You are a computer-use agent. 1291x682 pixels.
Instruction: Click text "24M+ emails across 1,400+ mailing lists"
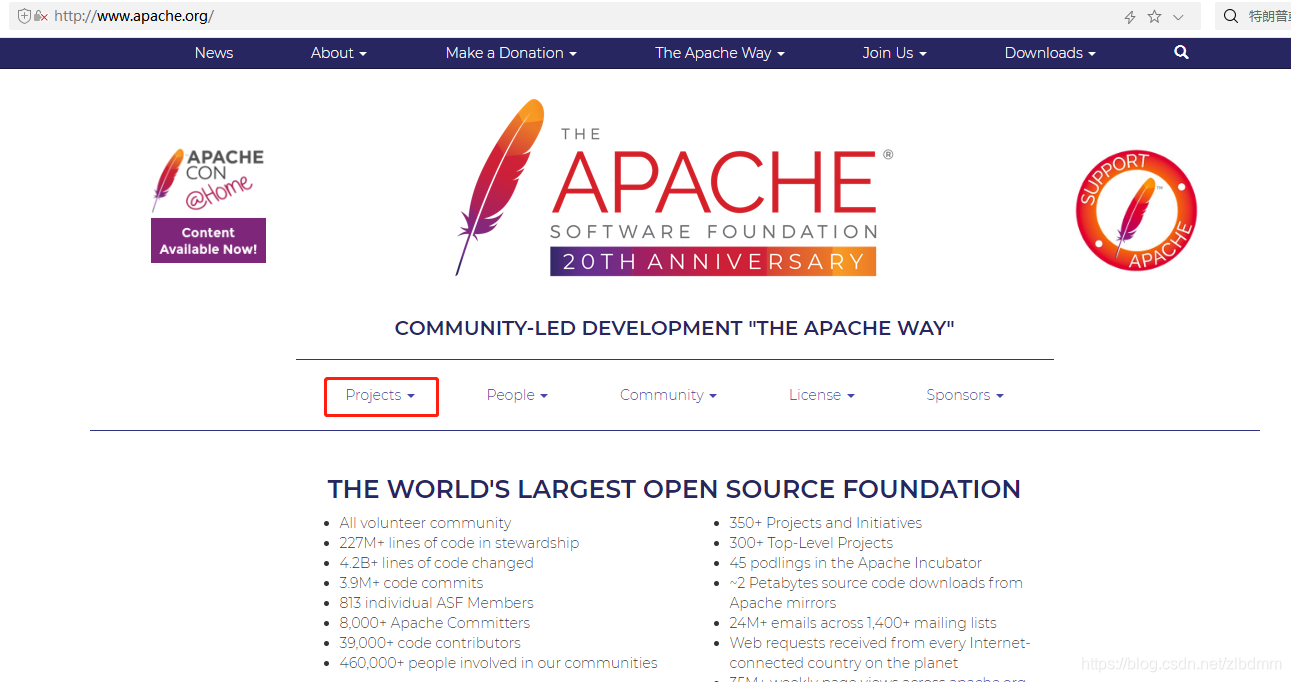point(863,623)
